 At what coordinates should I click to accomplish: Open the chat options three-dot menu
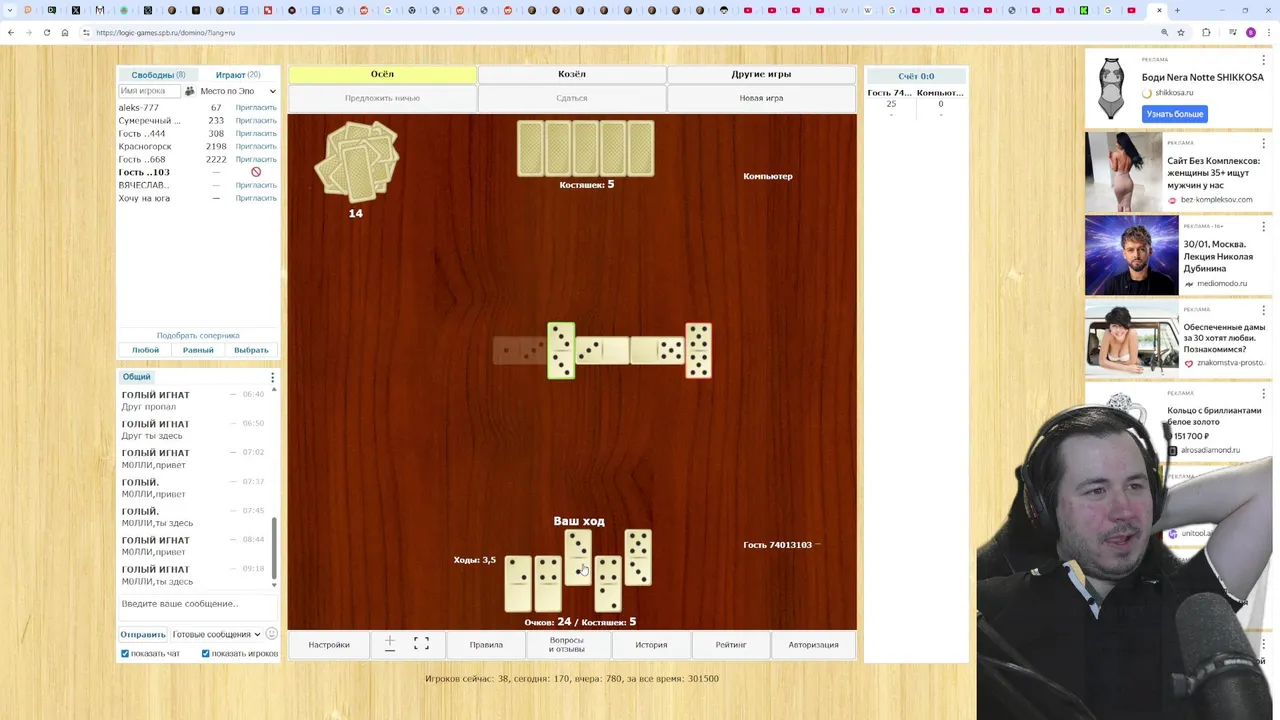pos(272,377)
